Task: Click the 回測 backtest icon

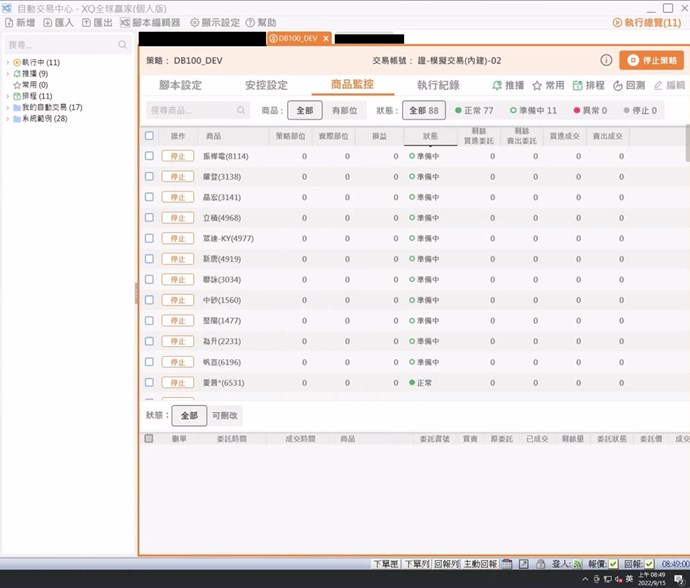Action: coord(617,86)
